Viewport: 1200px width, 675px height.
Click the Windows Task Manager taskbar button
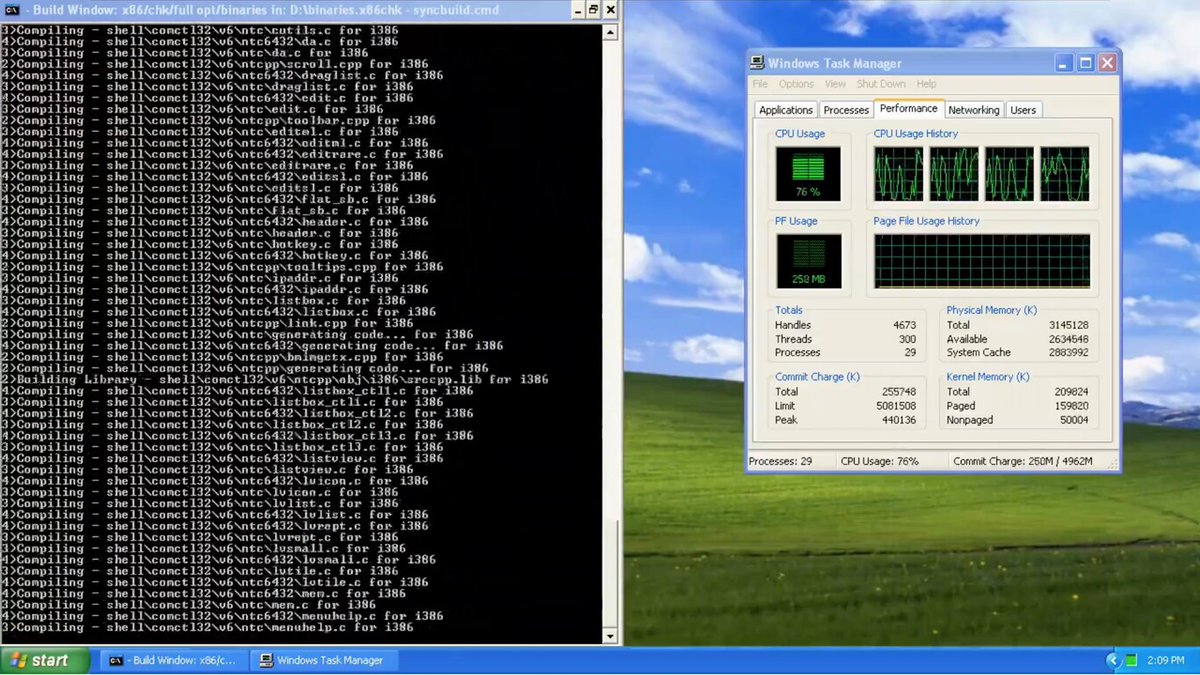point(322,660)
